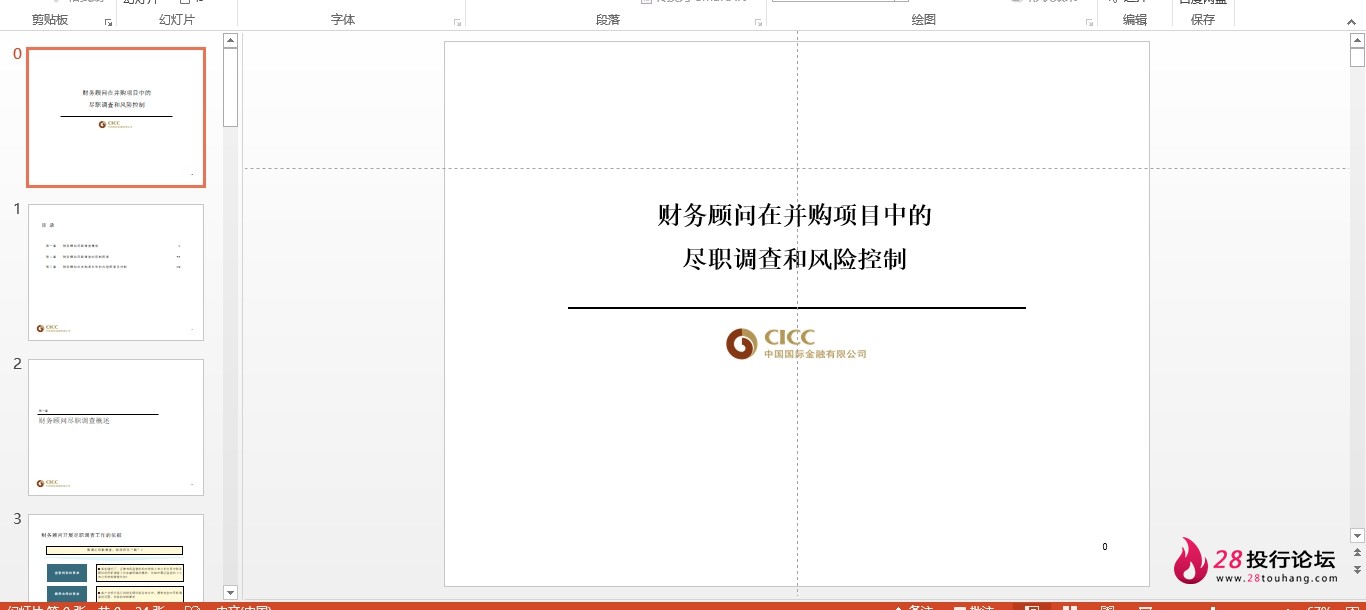Select slide 3 thumbnail with teal boxes
Screen dimensions: 1366x610
coord(116,558)
